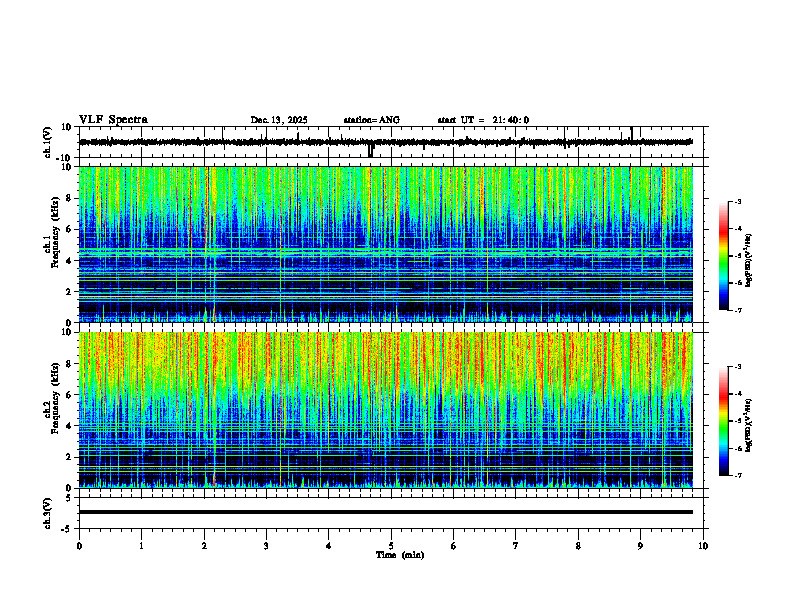
Task: Click the "2" tick on the time axis
Action: pyautogui.click(x=204, y=546)
